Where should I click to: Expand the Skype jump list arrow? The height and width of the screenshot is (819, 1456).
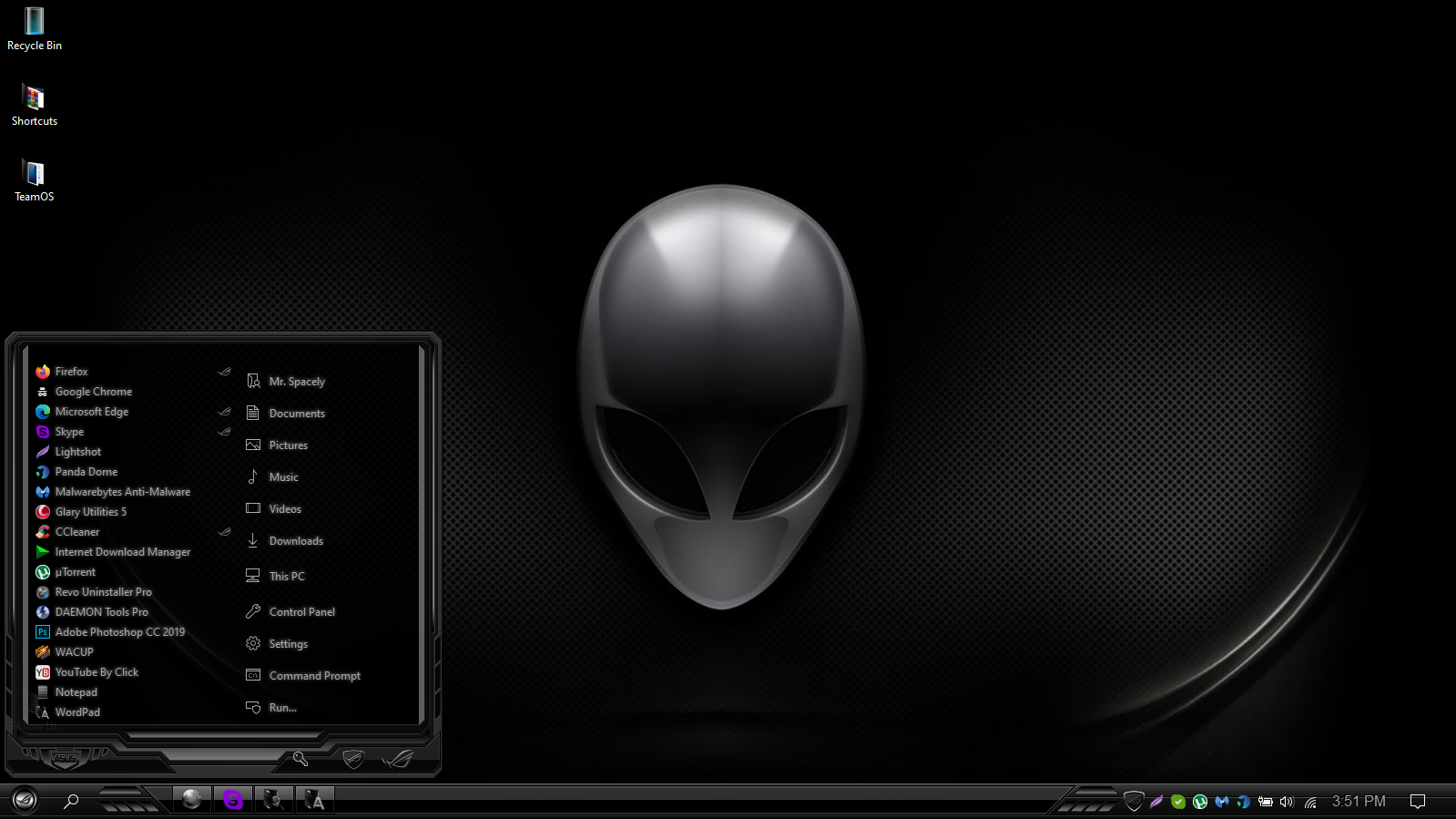tap(225, 432)
